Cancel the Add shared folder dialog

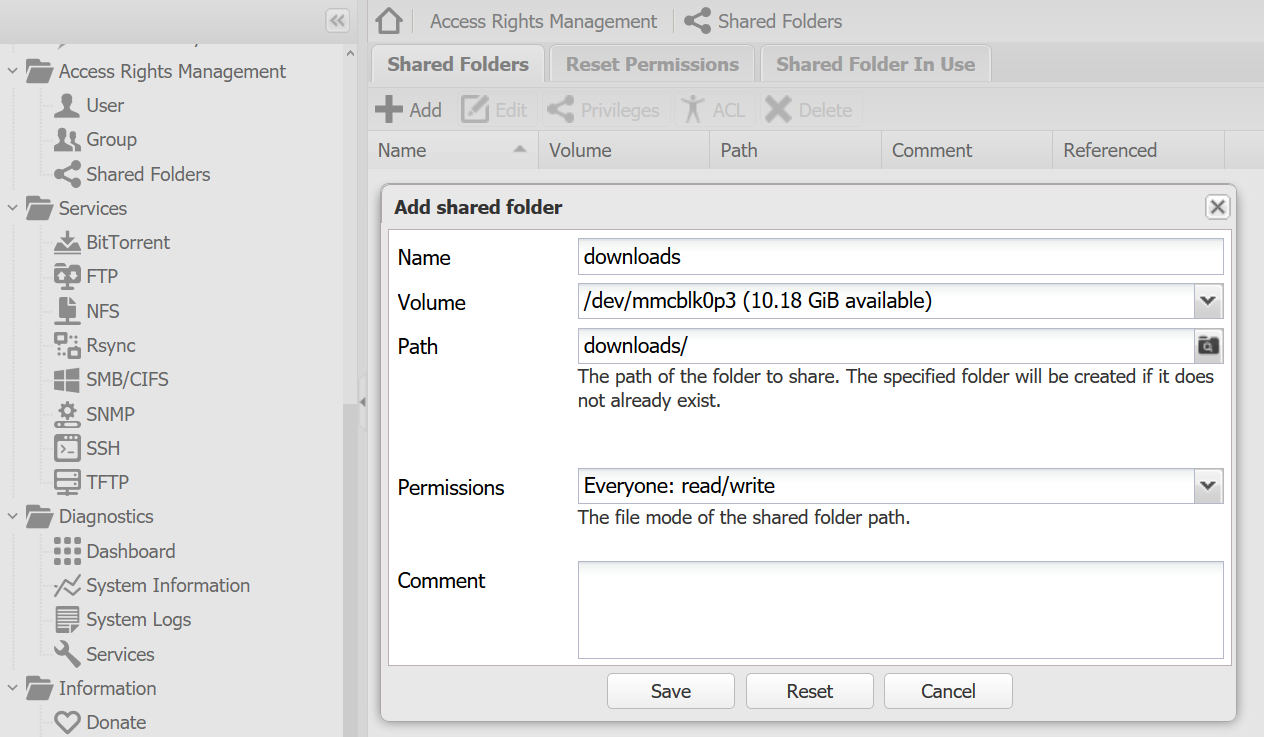coord(947,691)
